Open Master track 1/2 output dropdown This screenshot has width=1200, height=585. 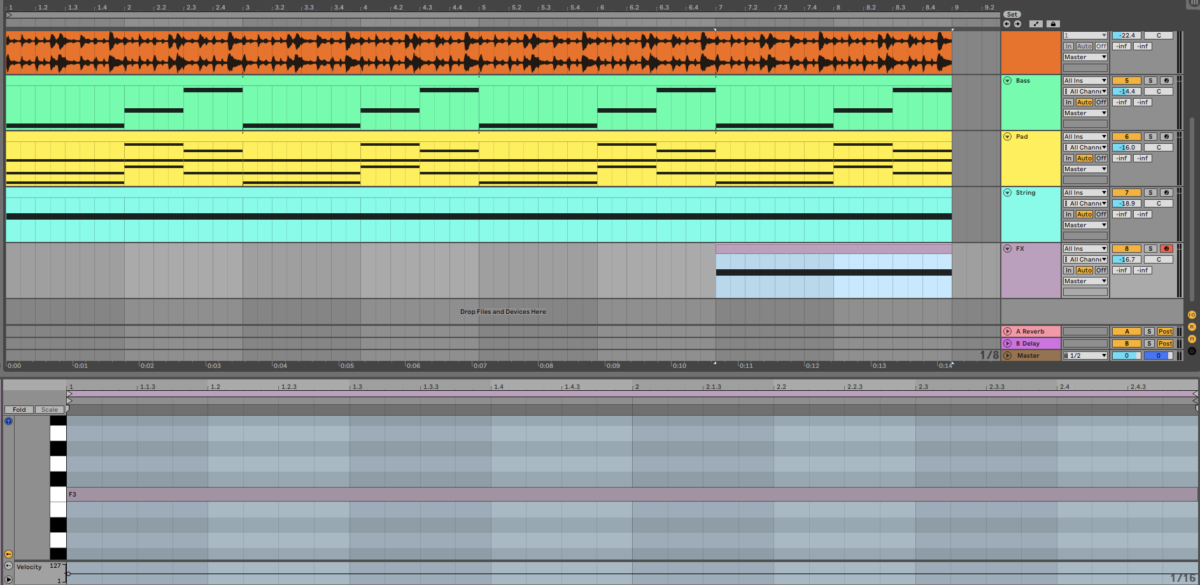(x=1086, y=355)
